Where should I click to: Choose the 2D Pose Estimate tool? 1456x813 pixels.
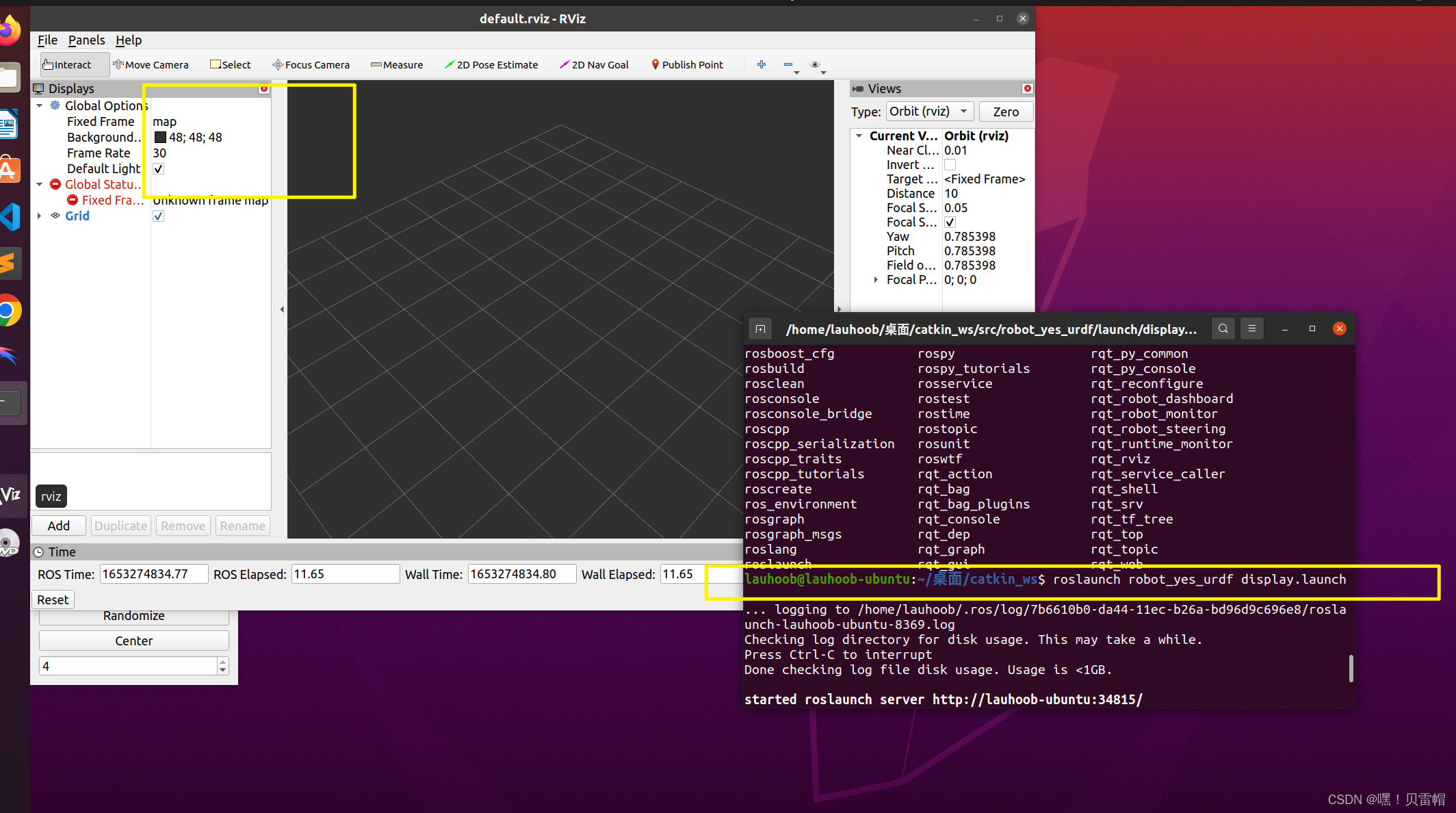pos(491,65)
